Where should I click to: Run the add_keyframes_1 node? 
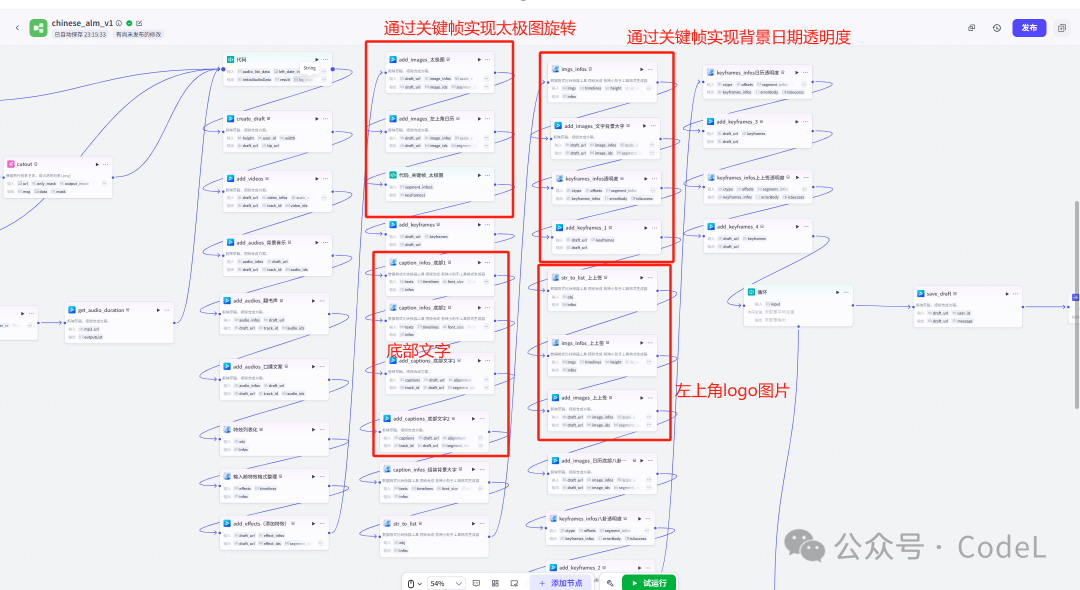click(x=645, y=228)
